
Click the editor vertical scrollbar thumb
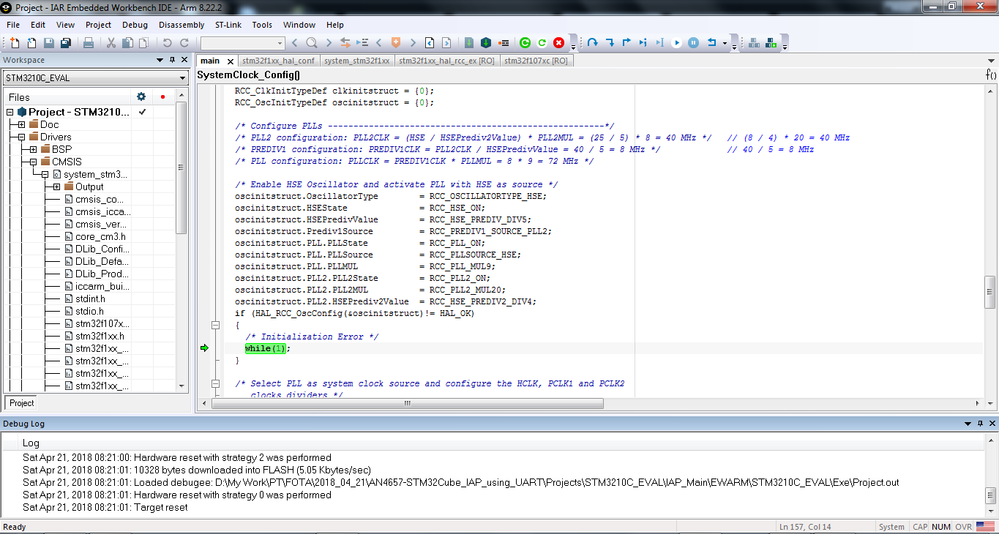tap(989, 291)
